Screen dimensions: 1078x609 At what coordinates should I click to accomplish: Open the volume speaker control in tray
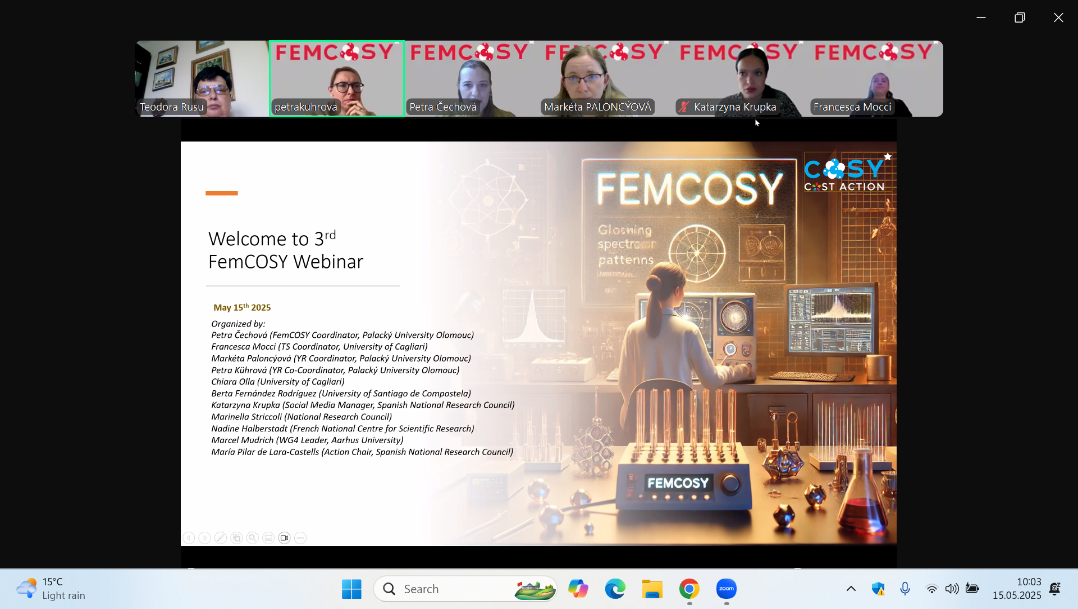point(951,589)
